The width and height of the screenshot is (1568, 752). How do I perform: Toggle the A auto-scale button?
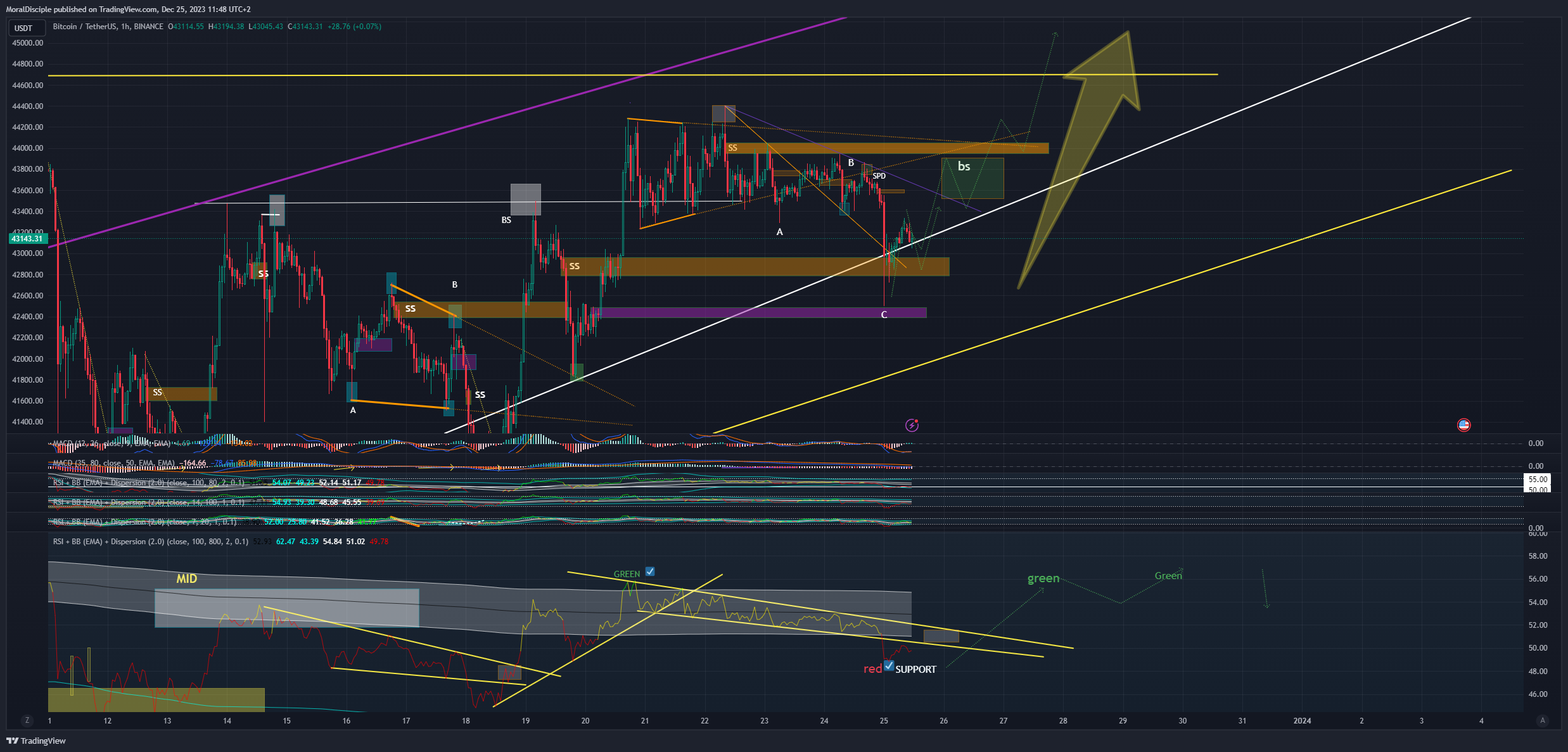coord(1542,720)
